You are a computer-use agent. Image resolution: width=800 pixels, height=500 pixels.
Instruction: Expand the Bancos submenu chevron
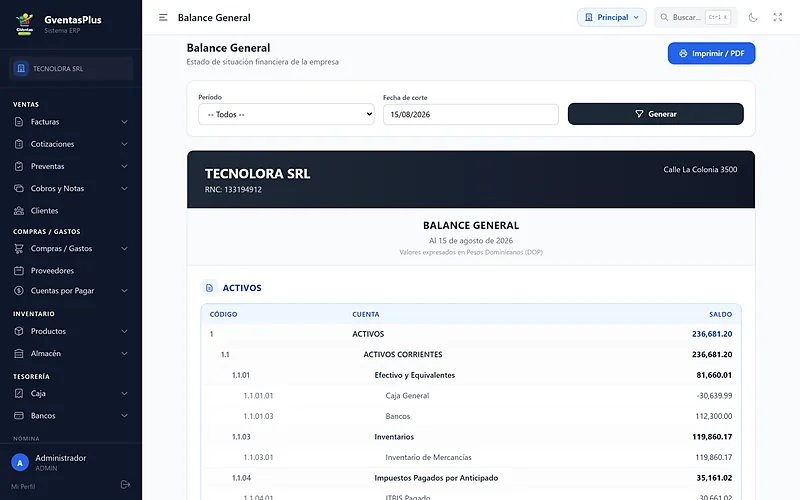click(x=124, y=416)
